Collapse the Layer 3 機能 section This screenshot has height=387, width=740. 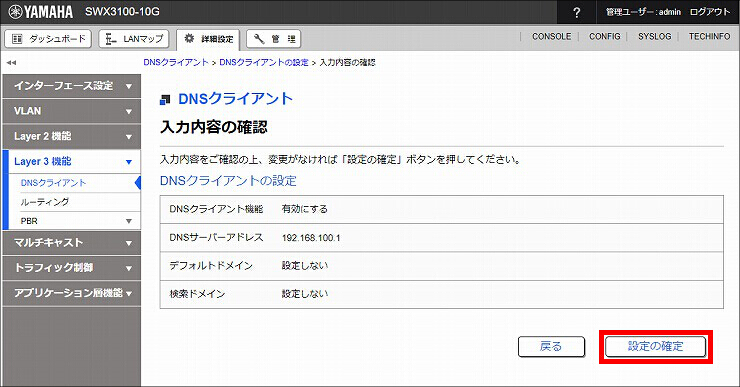click(x=71, y=161)
